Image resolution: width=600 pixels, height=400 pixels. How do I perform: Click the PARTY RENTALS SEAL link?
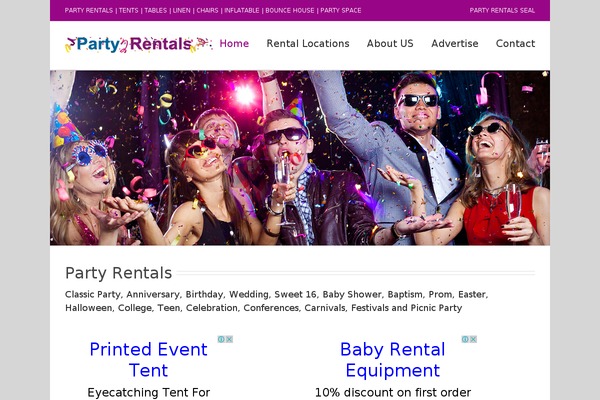[x=502, y=10]
